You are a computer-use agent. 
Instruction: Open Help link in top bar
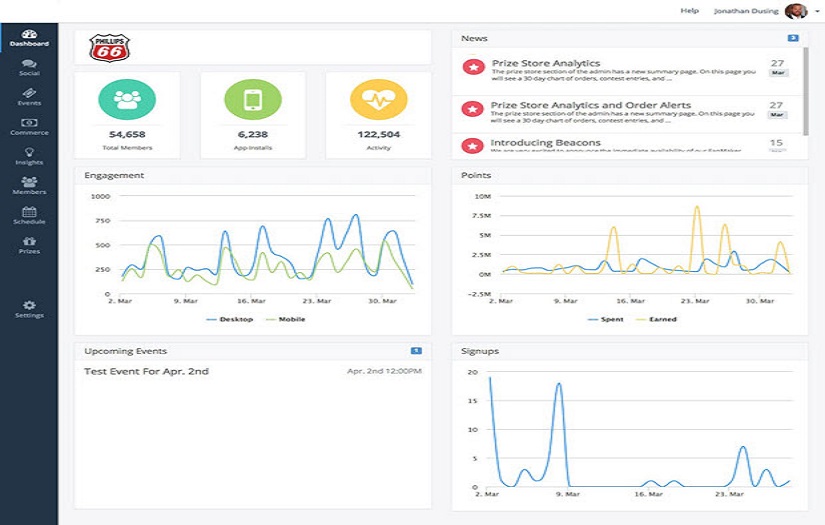[x=689, y=11]
